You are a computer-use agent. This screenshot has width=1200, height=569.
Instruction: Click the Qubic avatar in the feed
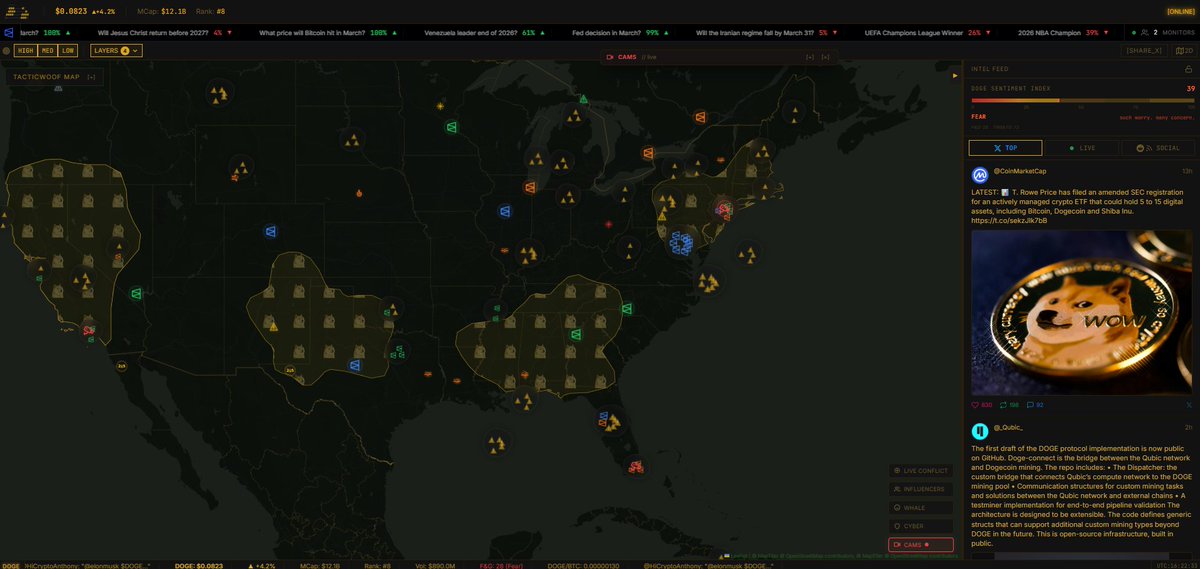pyautogui.click(x=980, y=431)
